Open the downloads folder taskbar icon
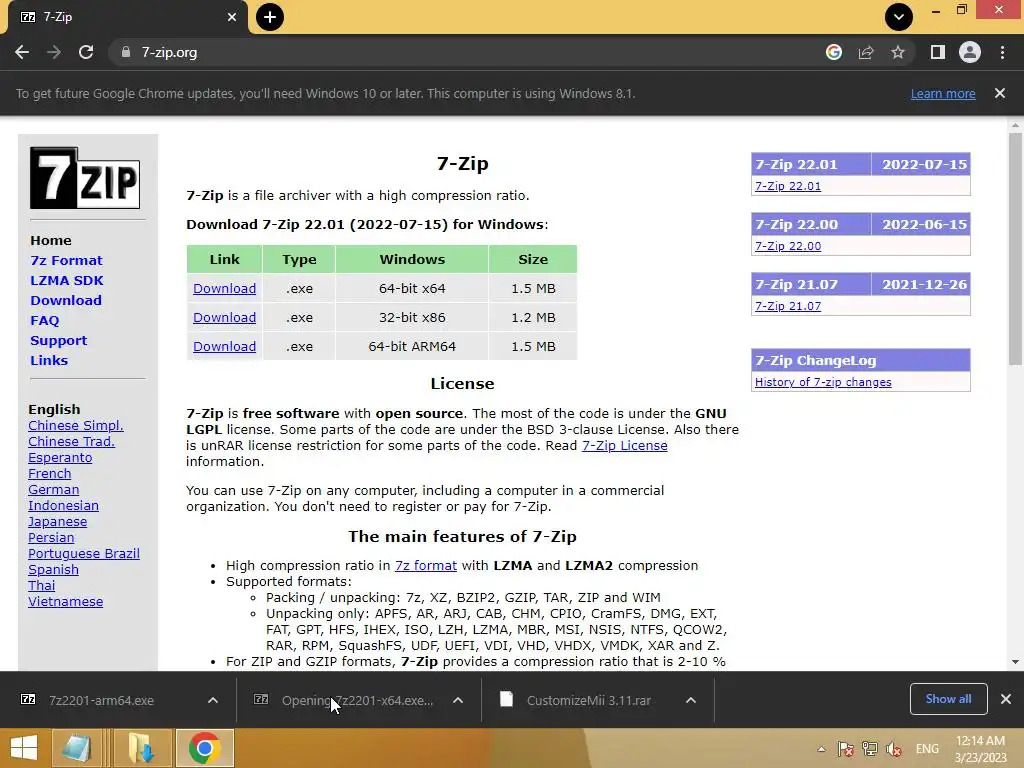 [142, 748]
